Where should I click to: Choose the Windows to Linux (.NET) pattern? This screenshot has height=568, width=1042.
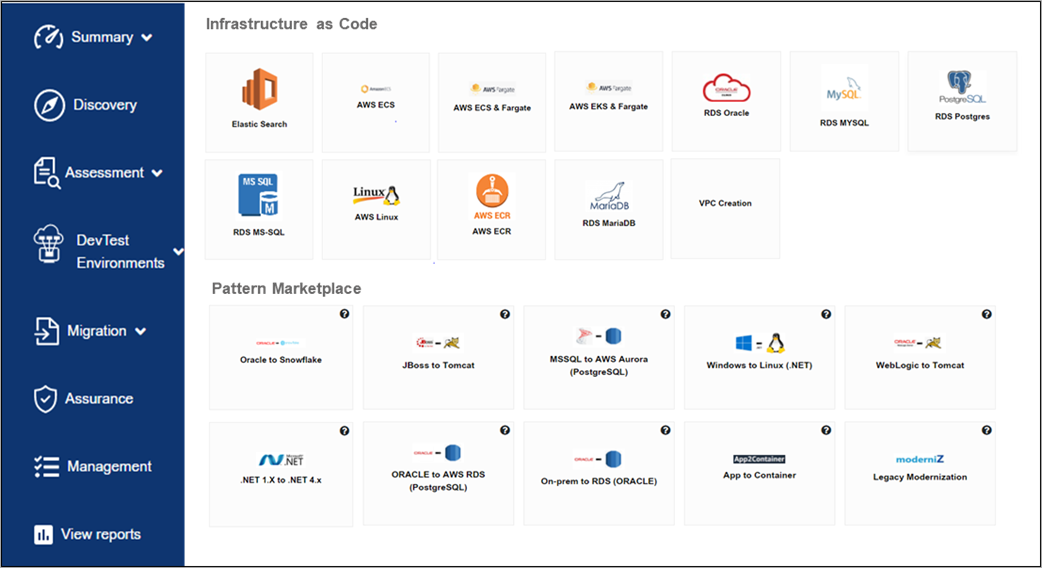tap(760, 357)
